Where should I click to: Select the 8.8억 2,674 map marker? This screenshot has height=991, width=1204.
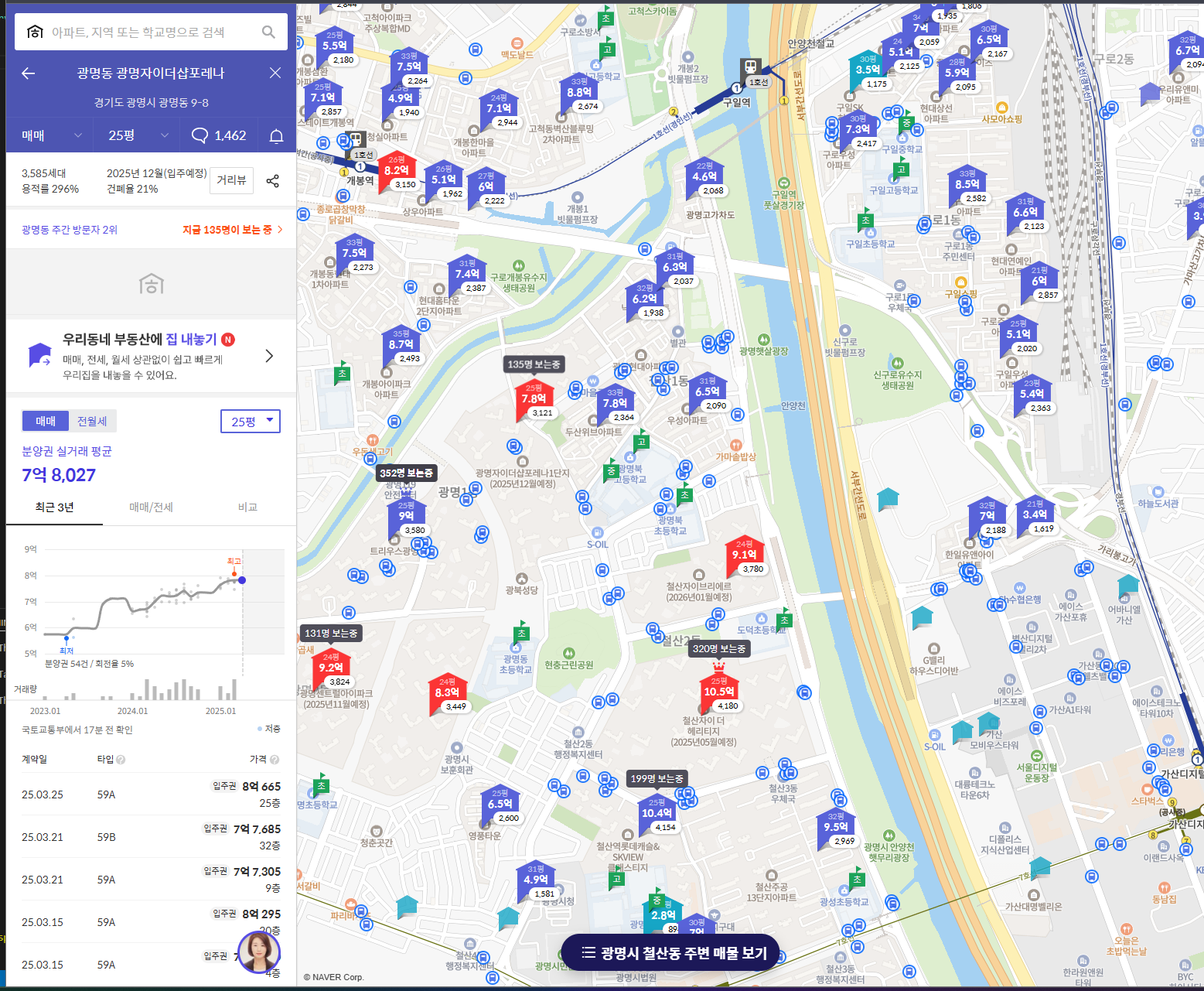pos(579,93)
